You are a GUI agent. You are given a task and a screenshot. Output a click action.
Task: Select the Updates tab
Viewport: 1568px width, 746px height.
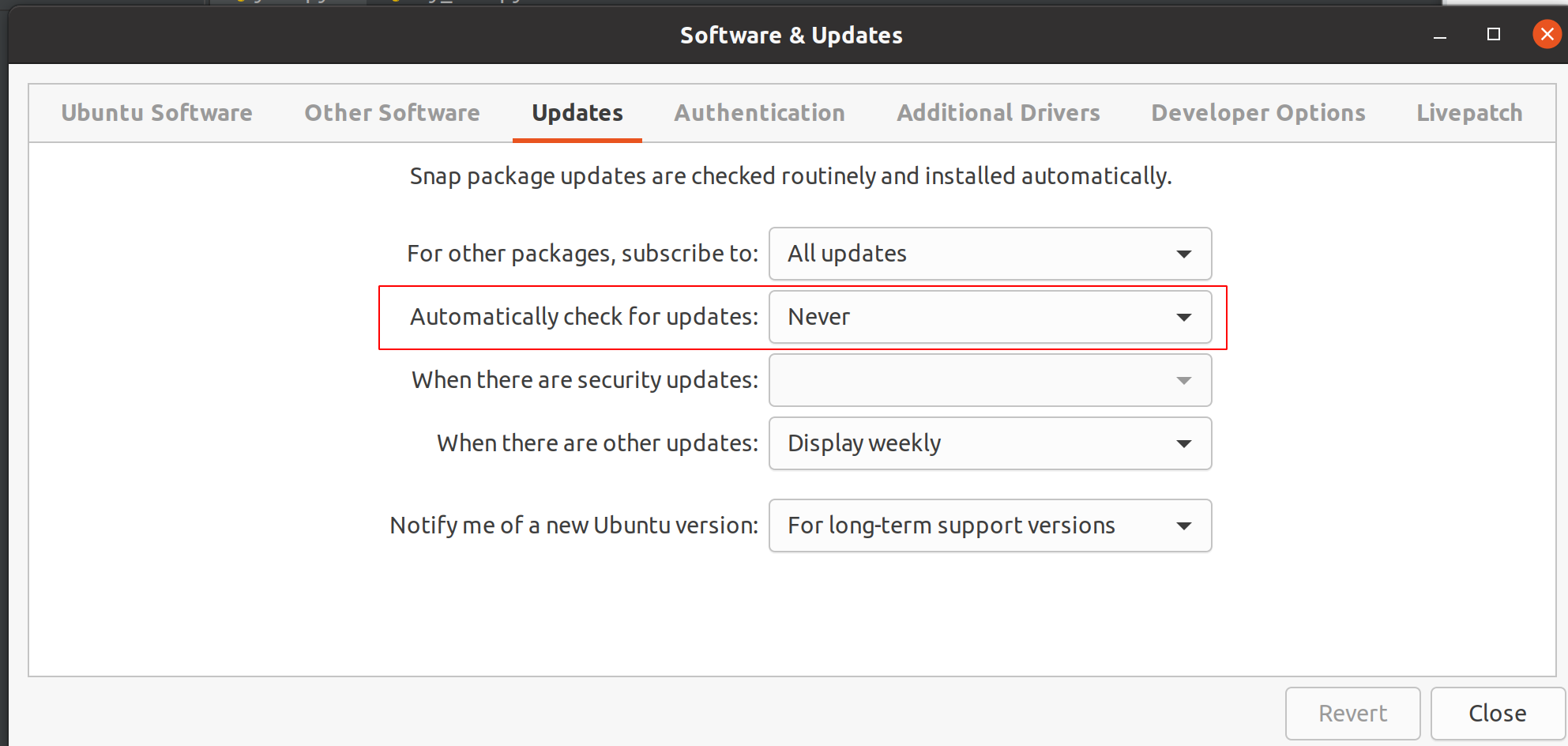pos(577,112)
